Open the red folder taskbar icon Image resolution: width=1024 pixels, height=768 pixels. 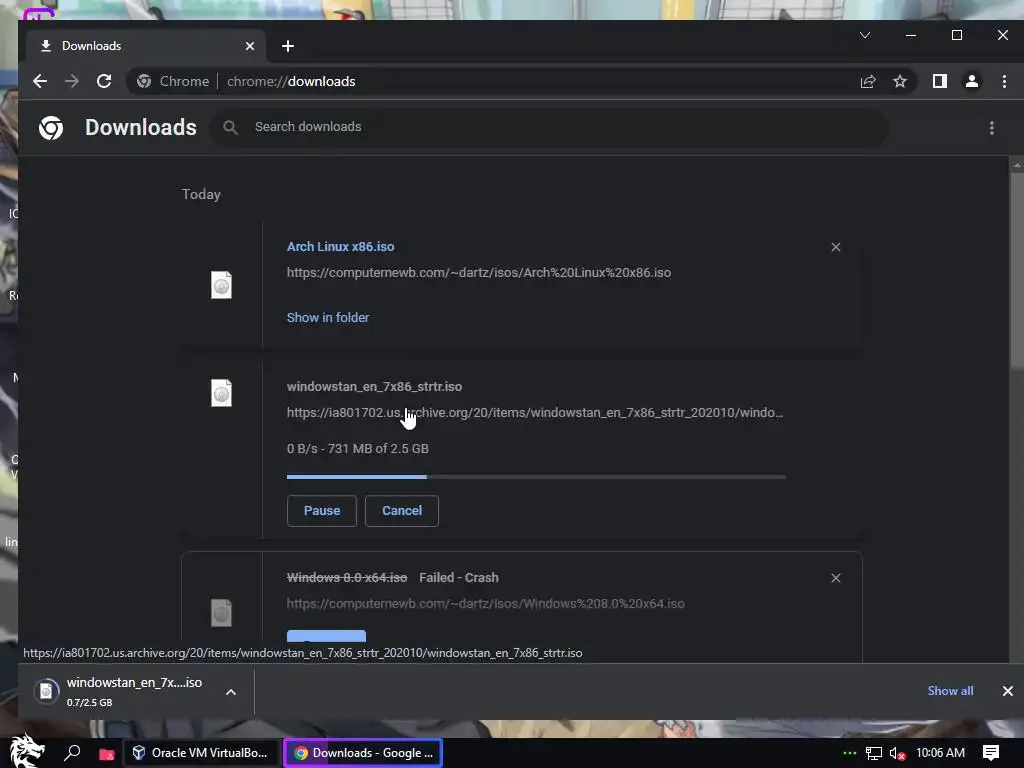coord(106,754)
